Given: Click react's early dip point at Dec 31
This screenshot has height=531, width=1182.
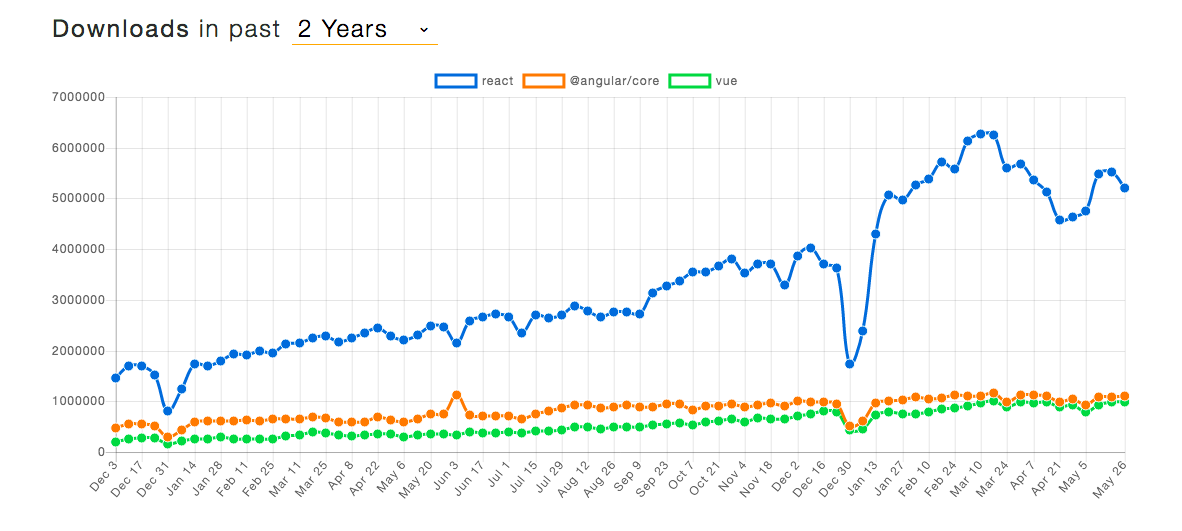Looking at the screenshot, I should [168, 411].
